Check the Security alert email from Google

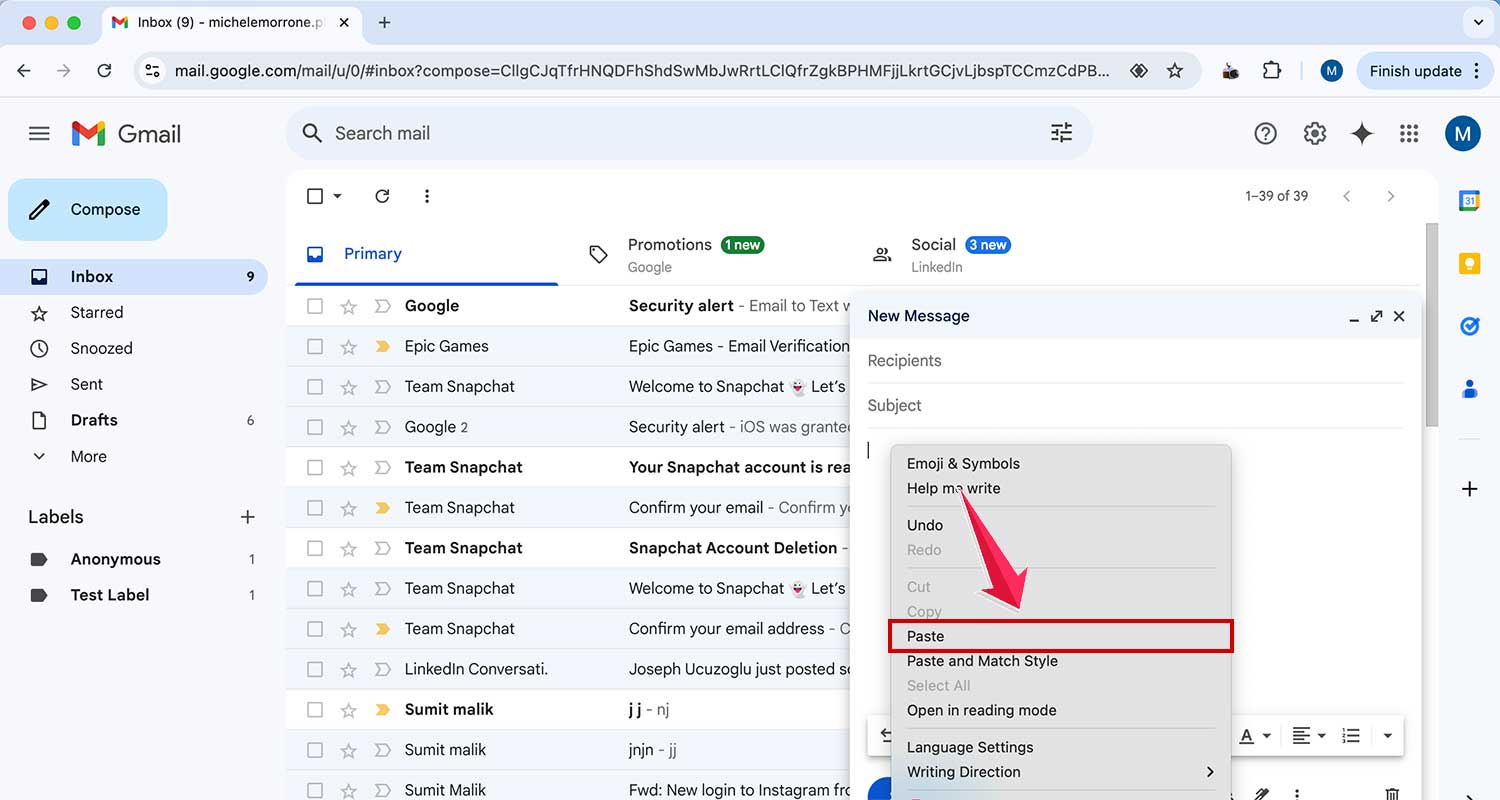pyautogui.click(x=315, y=305)
